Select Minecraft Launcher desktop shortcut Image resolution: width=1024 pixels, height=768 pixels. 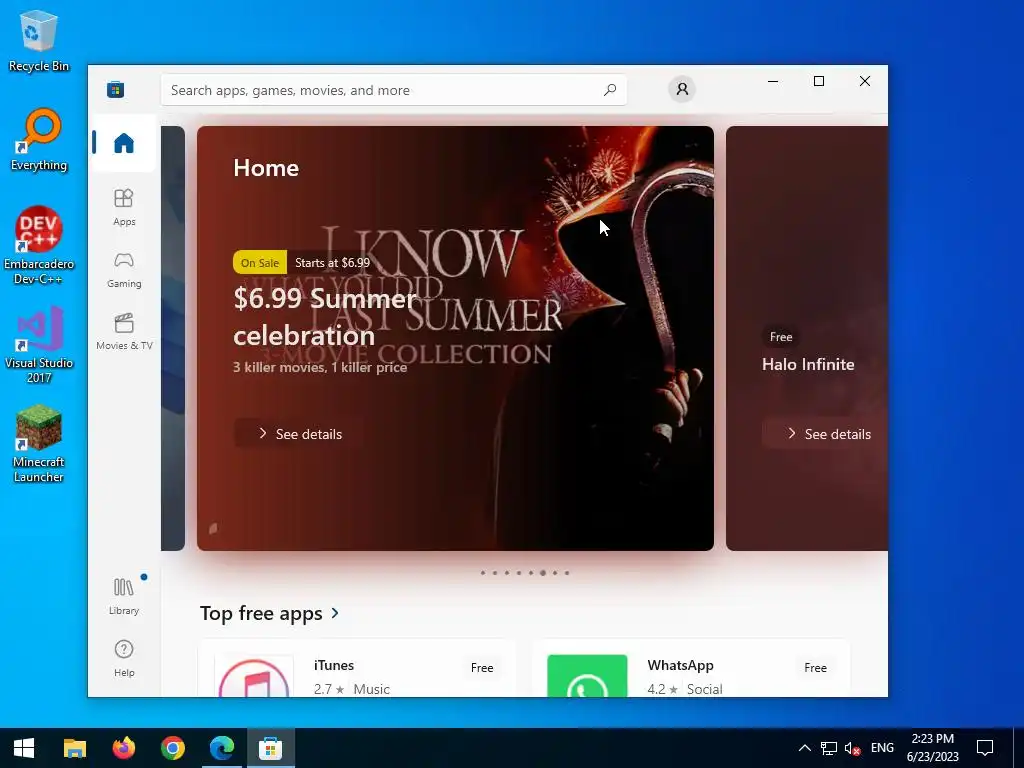point(39,444)
